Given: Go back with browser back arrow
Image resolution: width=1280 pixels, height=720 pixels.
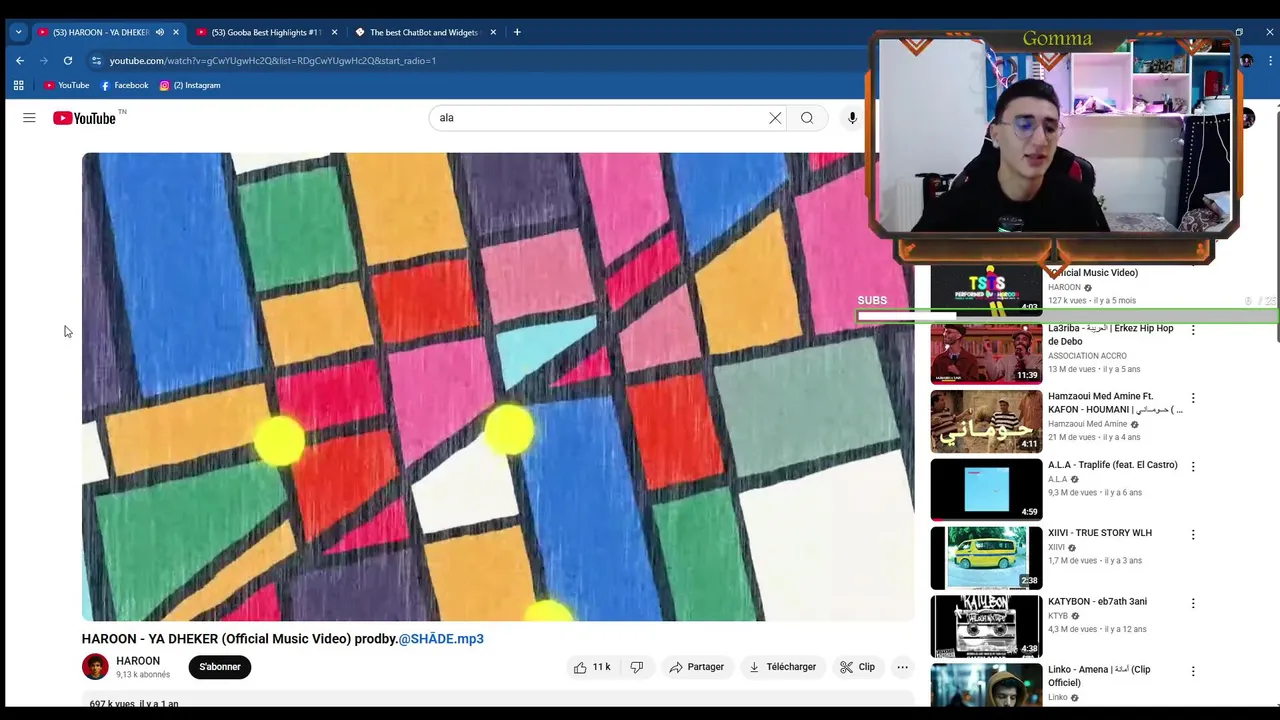Looking at the screenshot, I should (x=19, y=60).
